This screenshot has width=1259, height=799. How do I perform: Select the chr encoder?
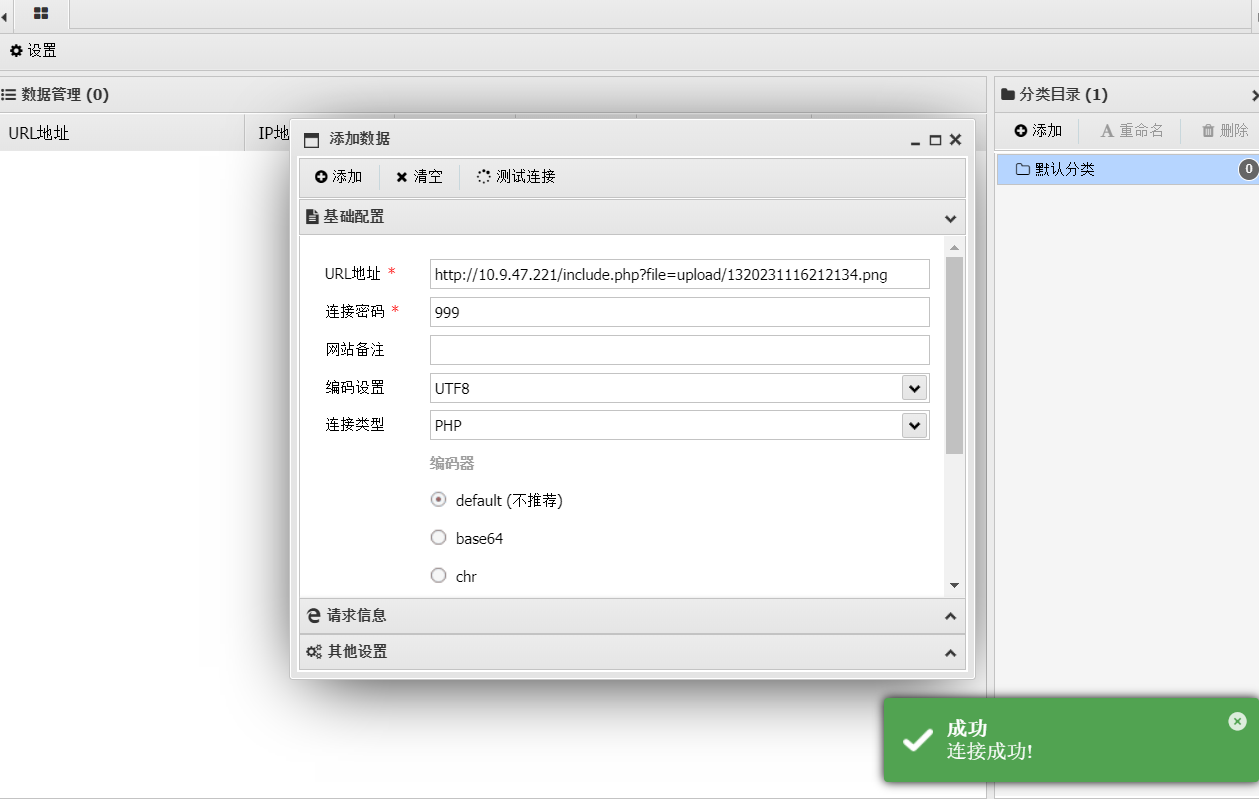click(x=438, y=576)
